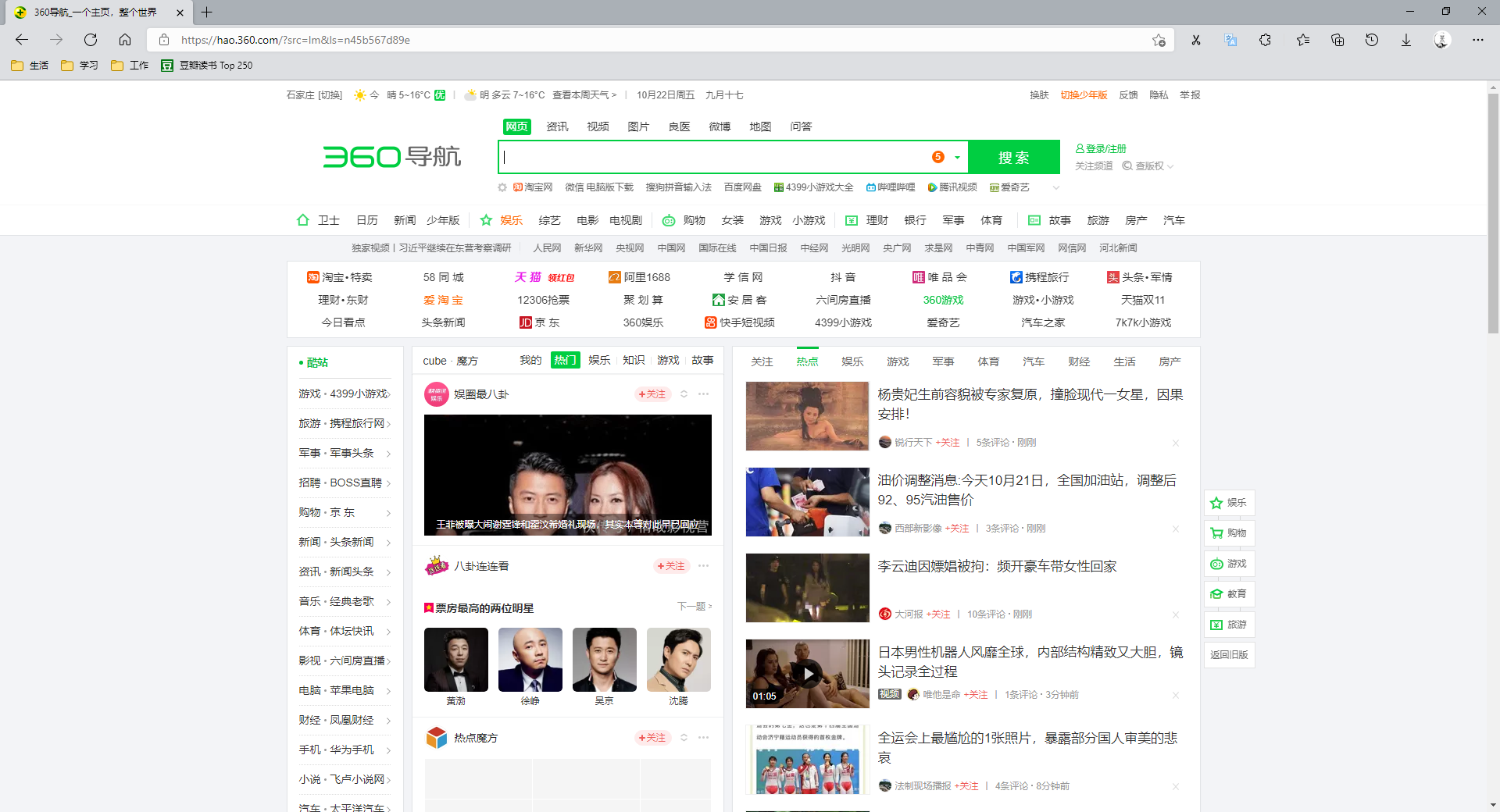
Task: Open the 财经 news feed tab
Action: point(1079,361)
